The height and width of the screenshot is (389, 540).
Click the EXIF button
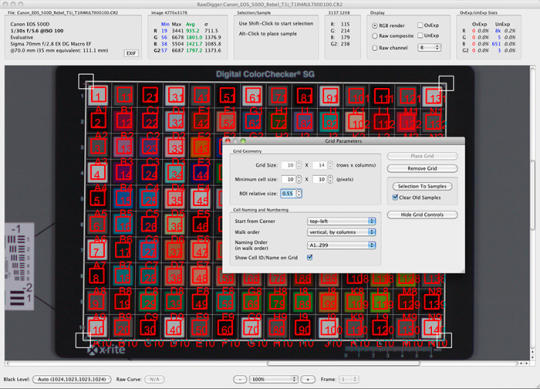131,53
